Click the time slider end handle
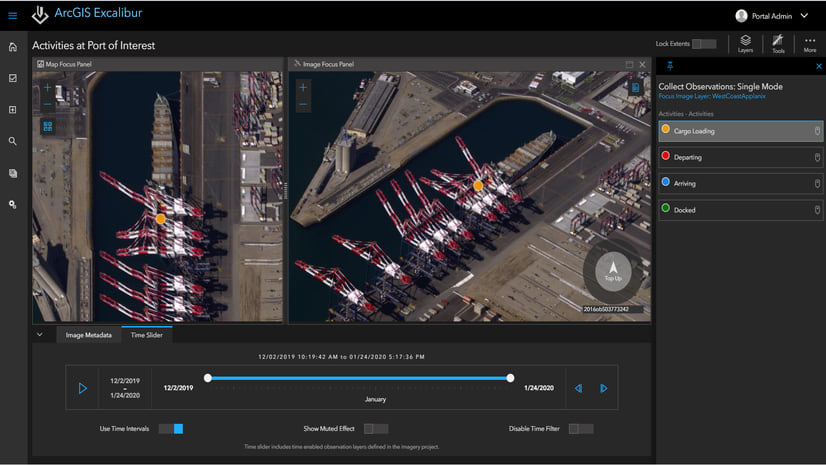The width and height of the screenshot is (826, 465). (x=510, y=378)
